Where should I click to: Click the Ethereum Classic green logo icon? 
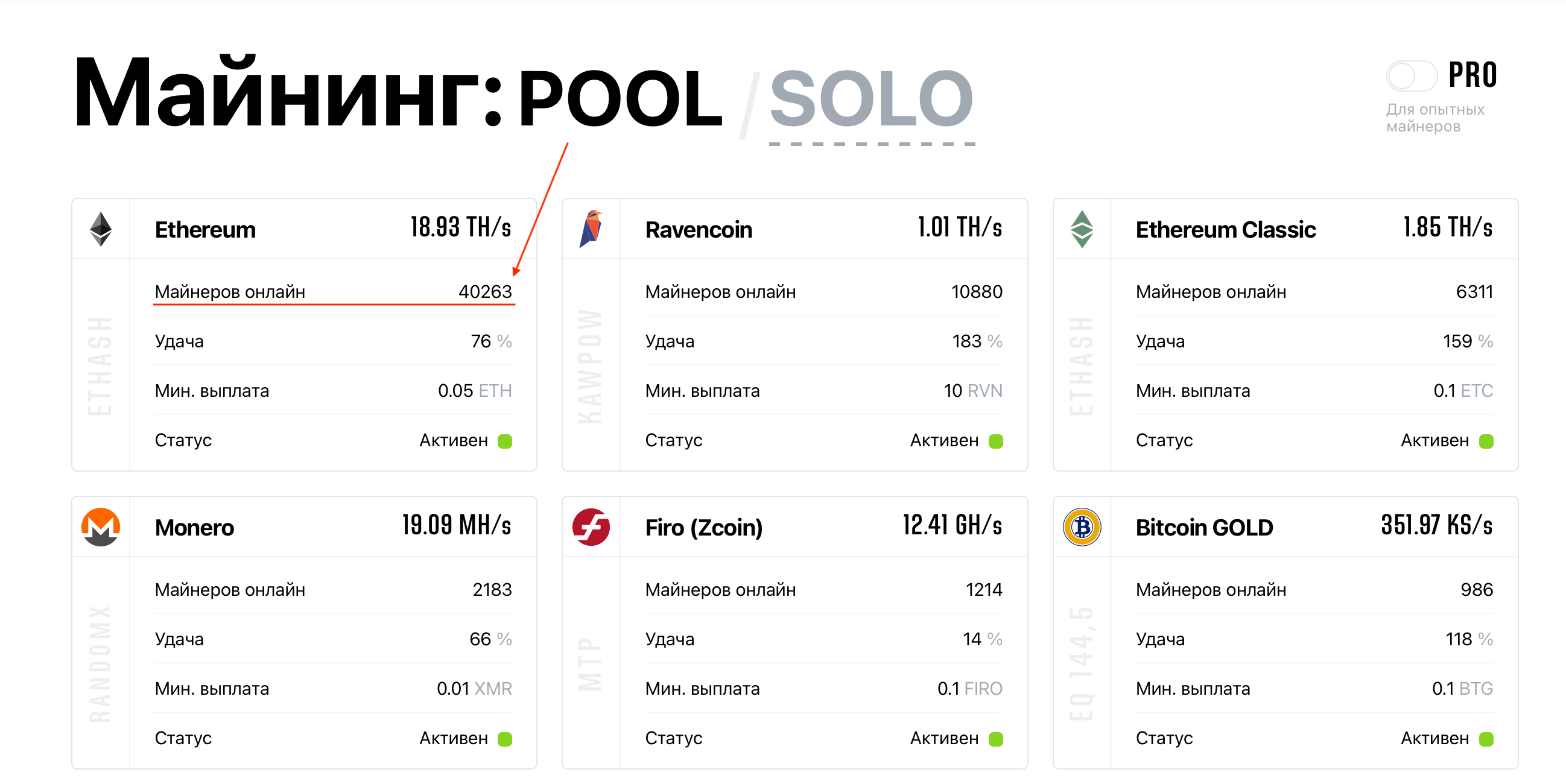pos(1082,229)
